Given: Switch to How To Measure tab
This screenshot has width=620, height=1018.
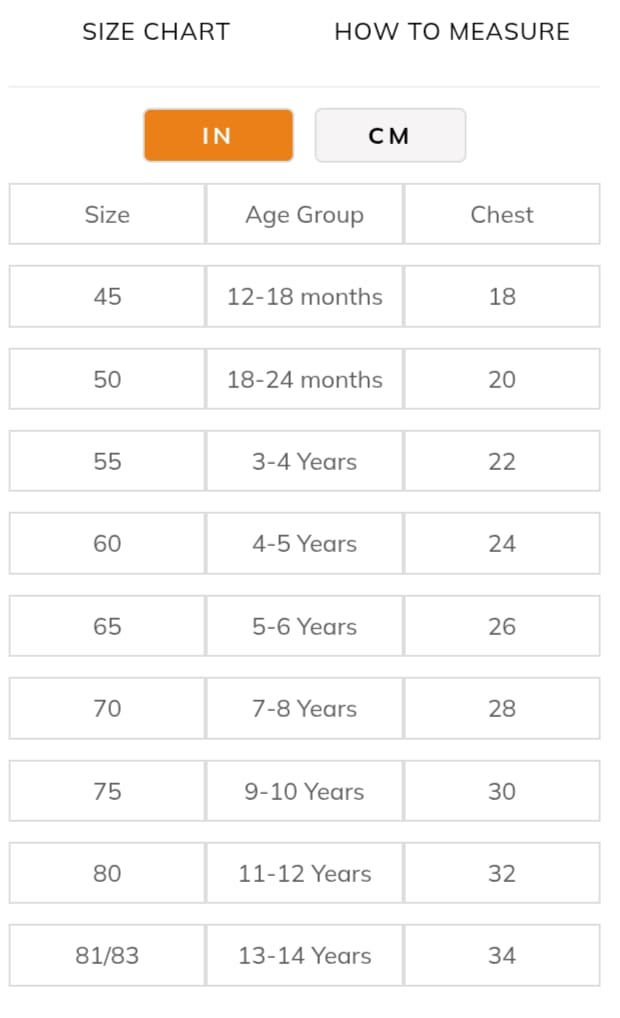Looking at the screenshot, I should [x=451, y=32].
